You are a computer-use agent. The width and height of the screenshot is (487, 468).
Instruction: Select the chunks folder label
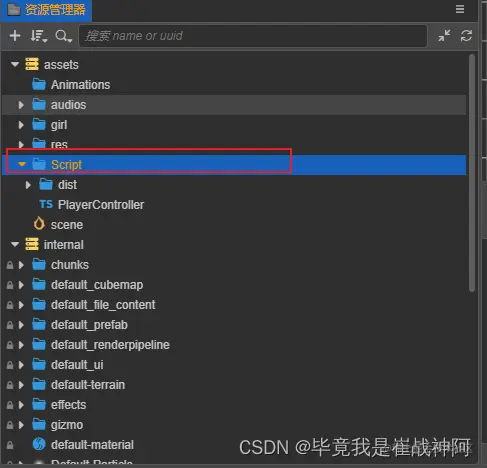70,265
